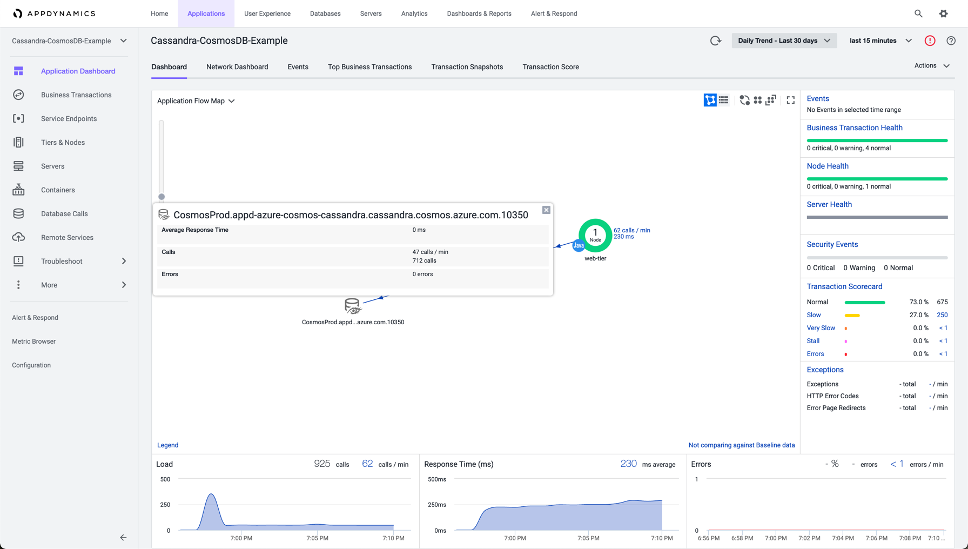This screenshot has width=968, height=549.
Task: Open the Application Dashboard sidebar icon
Action: (x=19, y=71)
